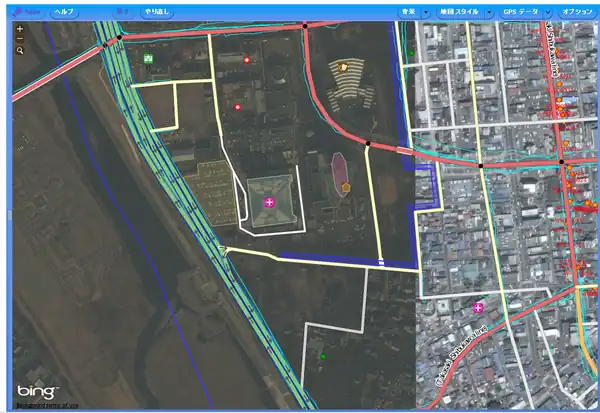
Task: Click the zoom out minus button
Action: [20, 39]
